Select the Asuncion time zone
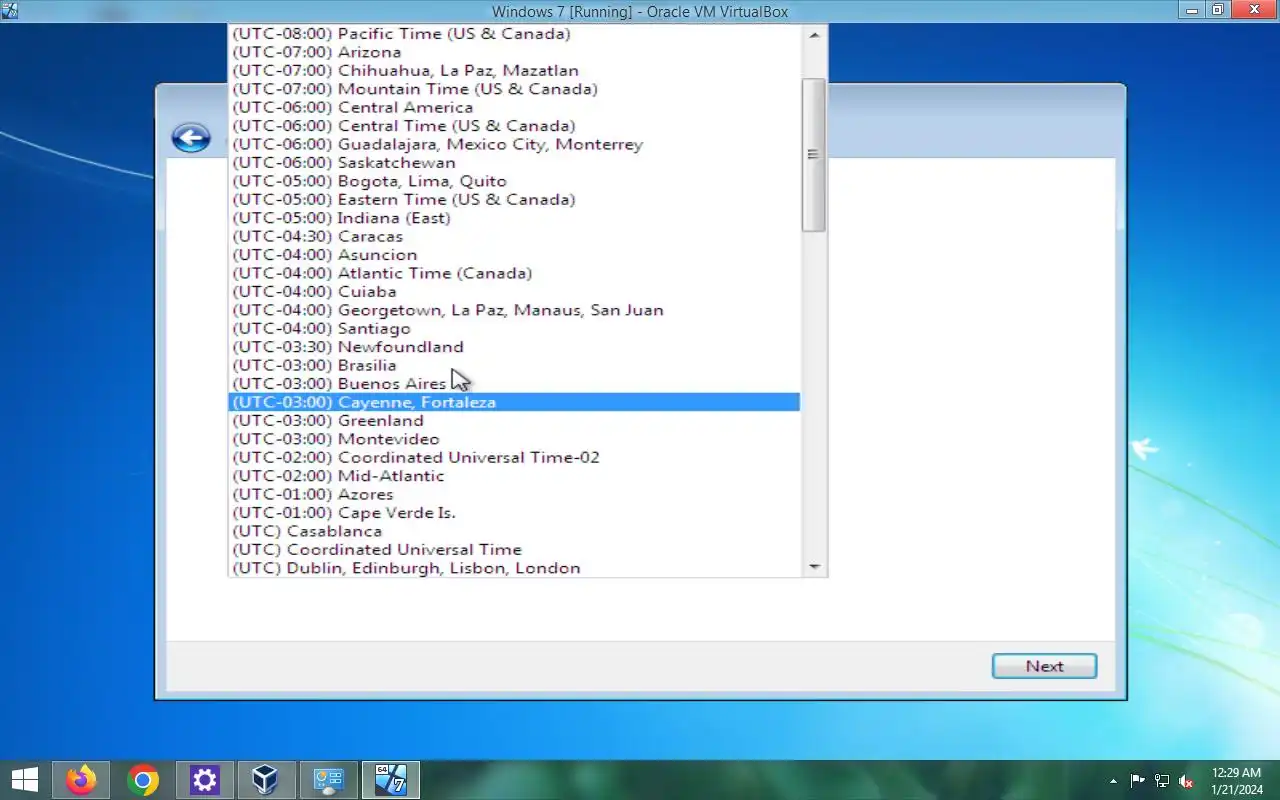Viewport: 1280px width, 800px height. [514, 255]
